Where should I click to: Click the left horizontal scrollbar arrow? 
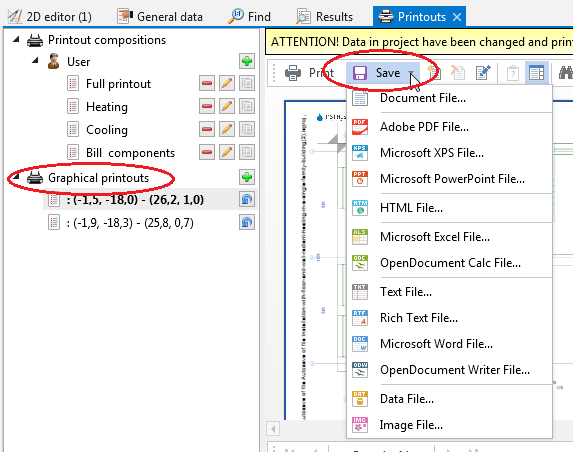pos(273,429)
